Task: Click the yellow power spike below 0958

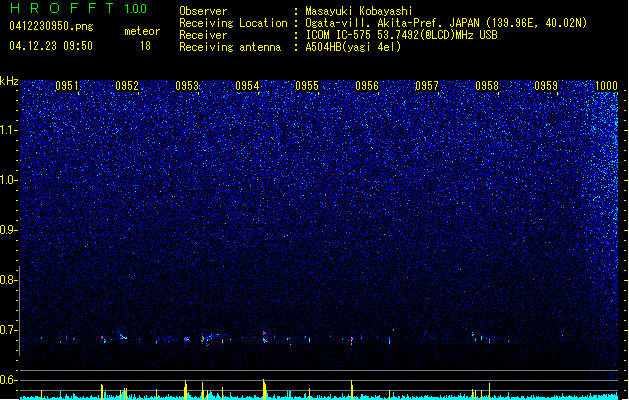Action: click(489, 391)
